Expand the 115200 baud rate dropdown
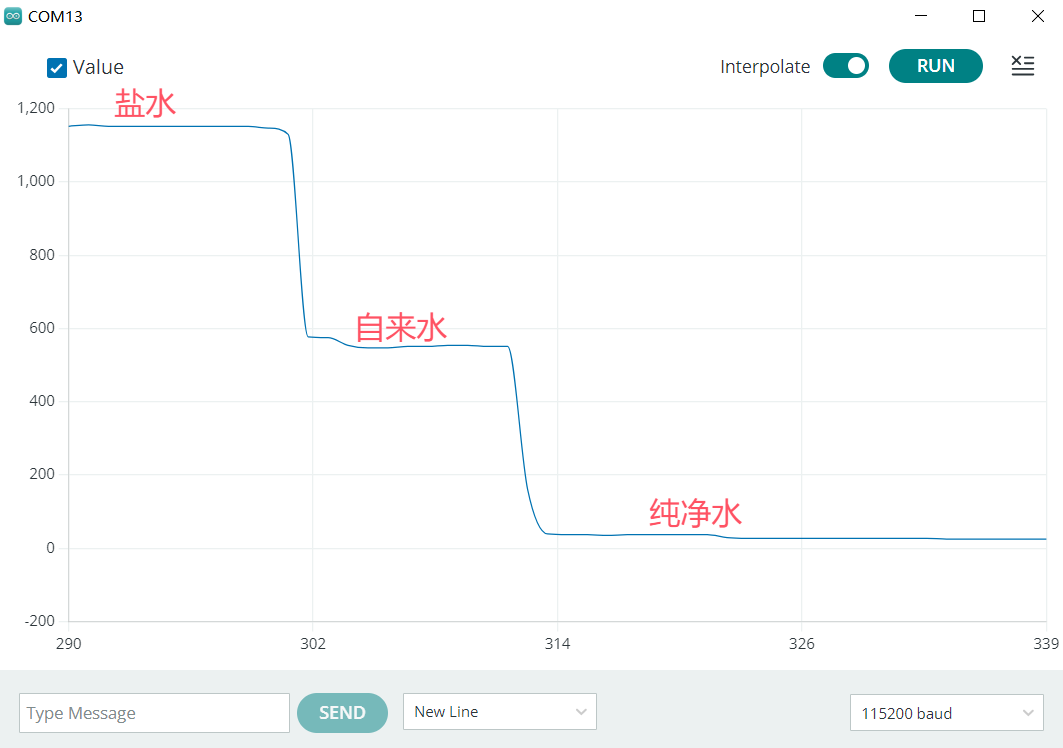 [x=946, y=713]
